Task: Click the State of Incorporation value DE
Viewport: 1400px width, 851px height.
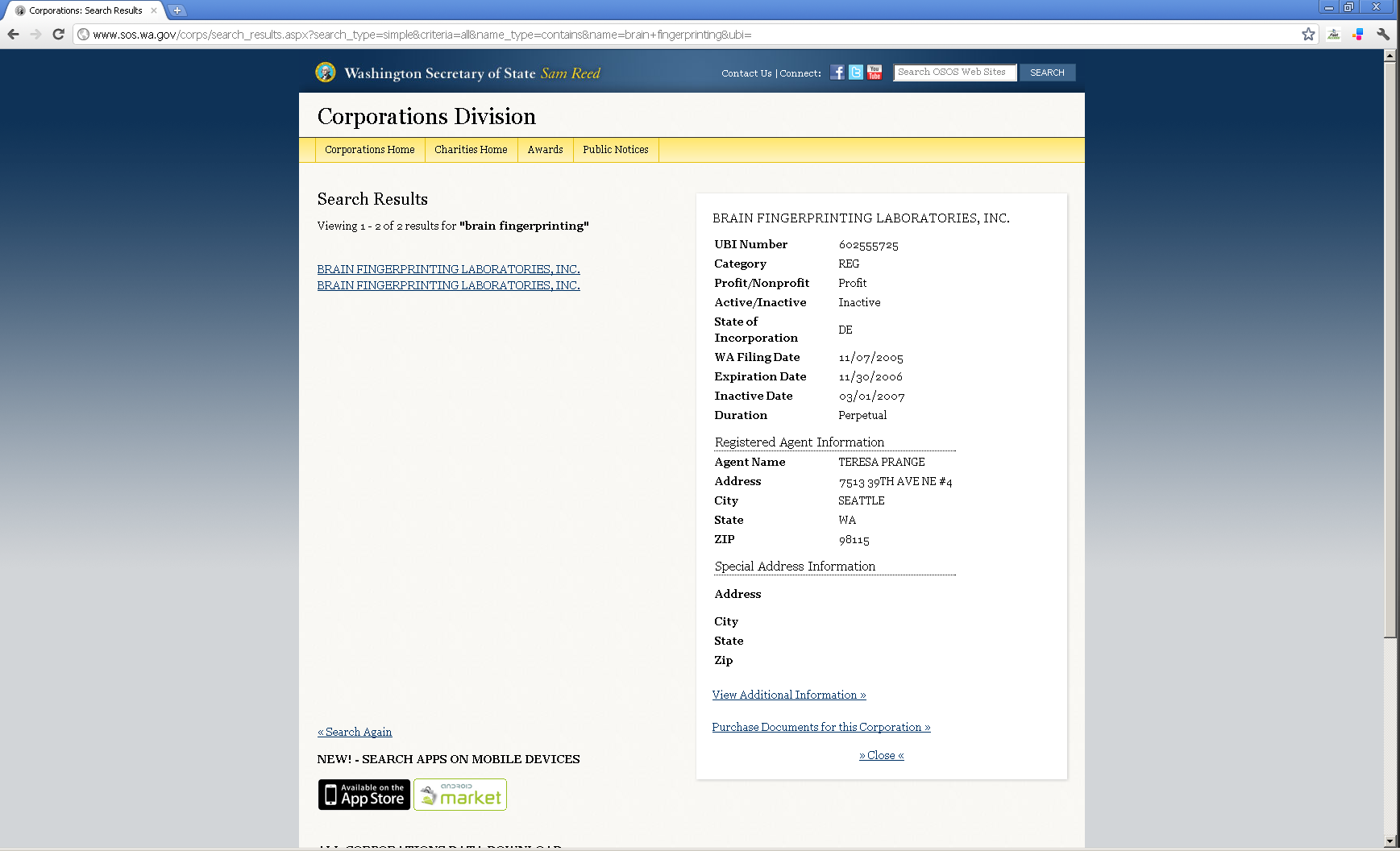Action: [845, 330]
